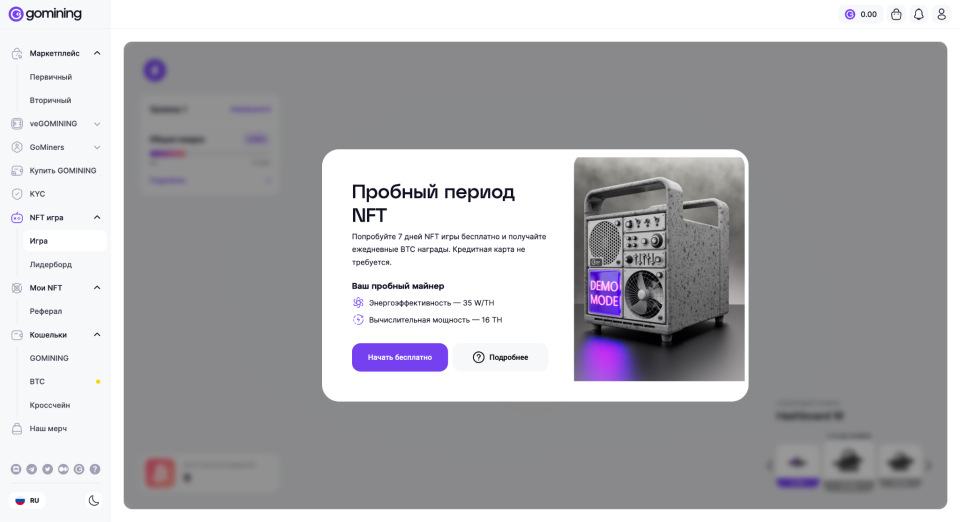Open the Discord social link icon
Image resolution: width=960 pixels, height=522 pixels.
(16, 469)
